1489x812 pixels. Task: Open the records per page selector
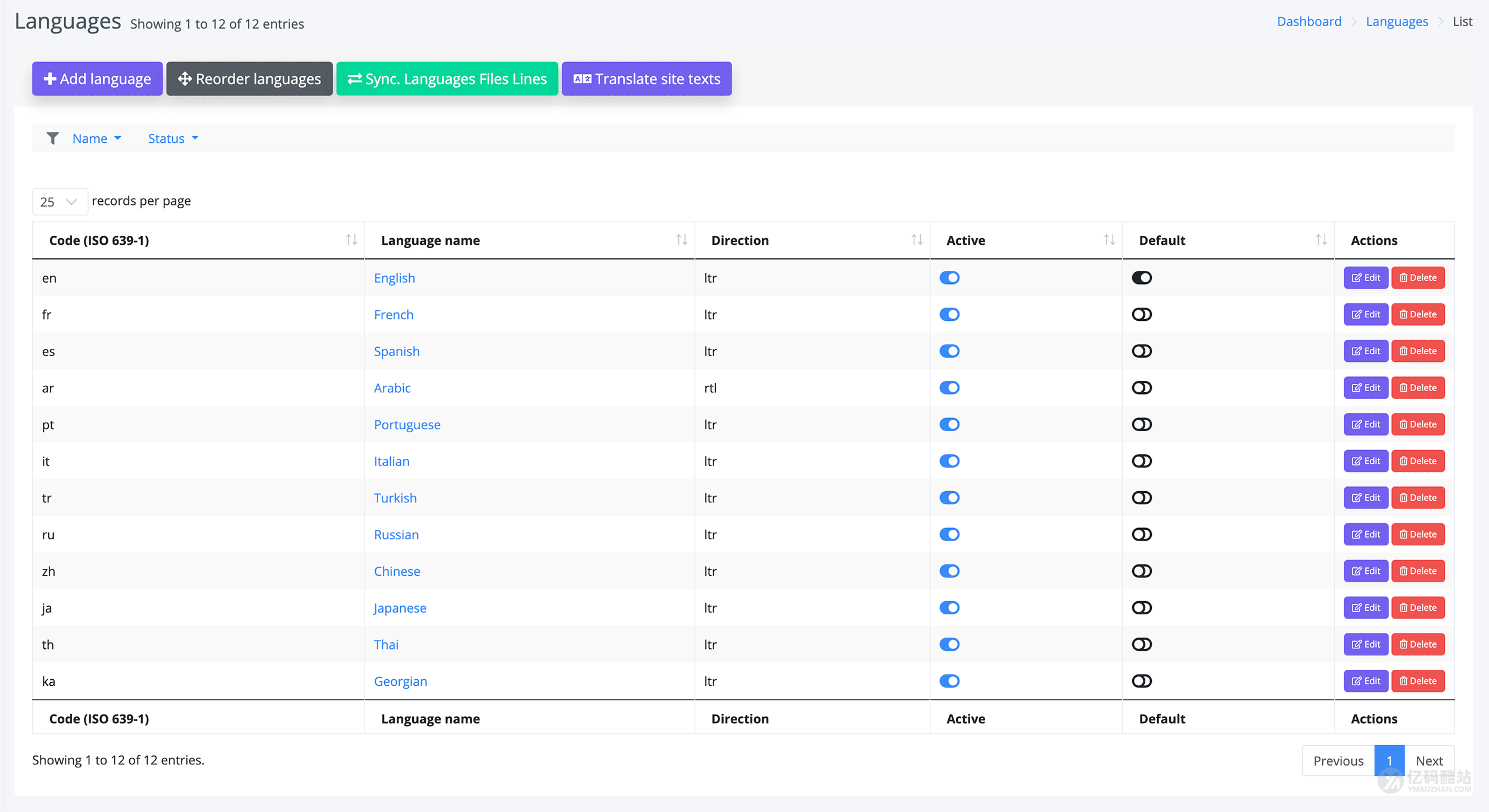click(x=60, y=201)
